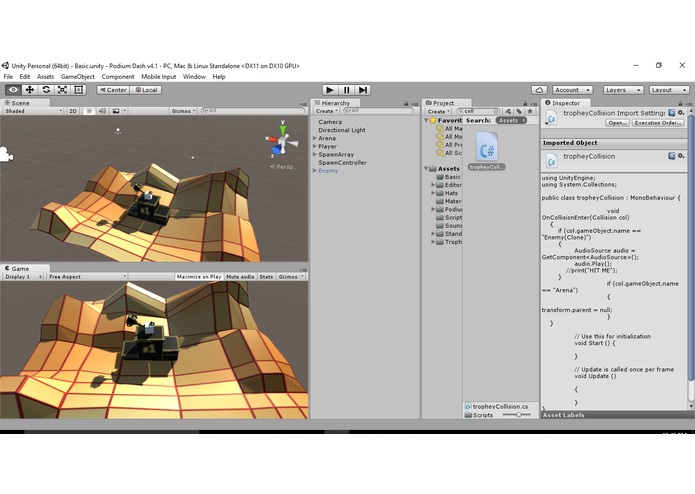
Task: Click the scene orientation gizmo
Action: click(282, 141)
